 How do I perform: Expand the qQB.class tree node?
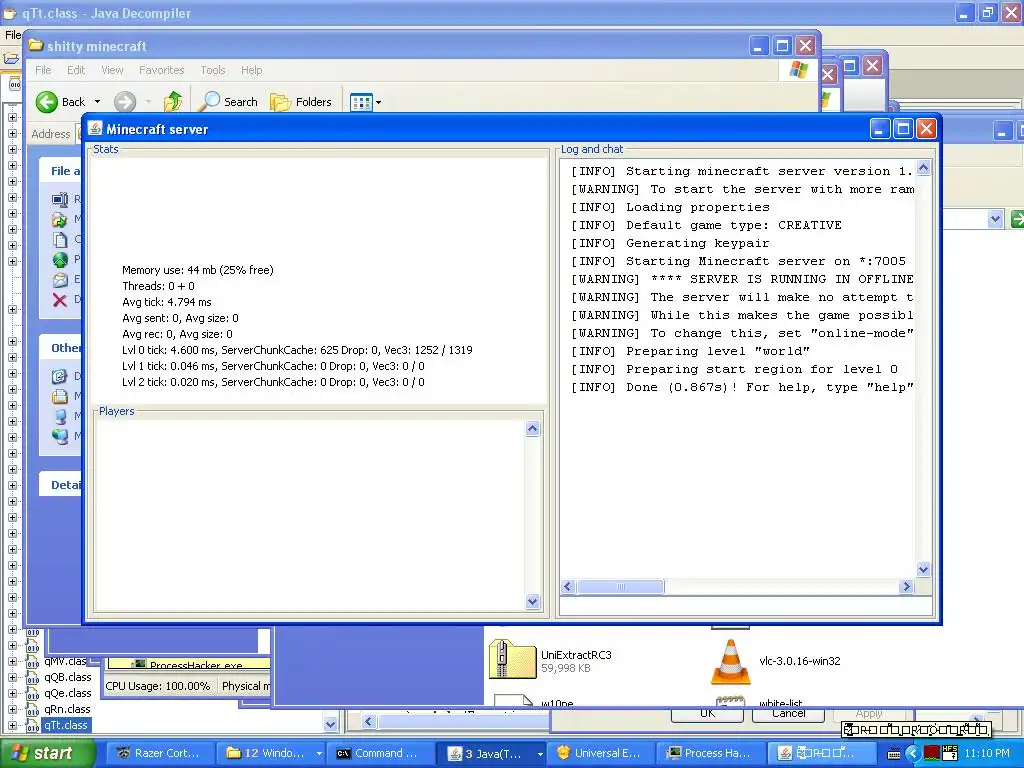[12, 678]
